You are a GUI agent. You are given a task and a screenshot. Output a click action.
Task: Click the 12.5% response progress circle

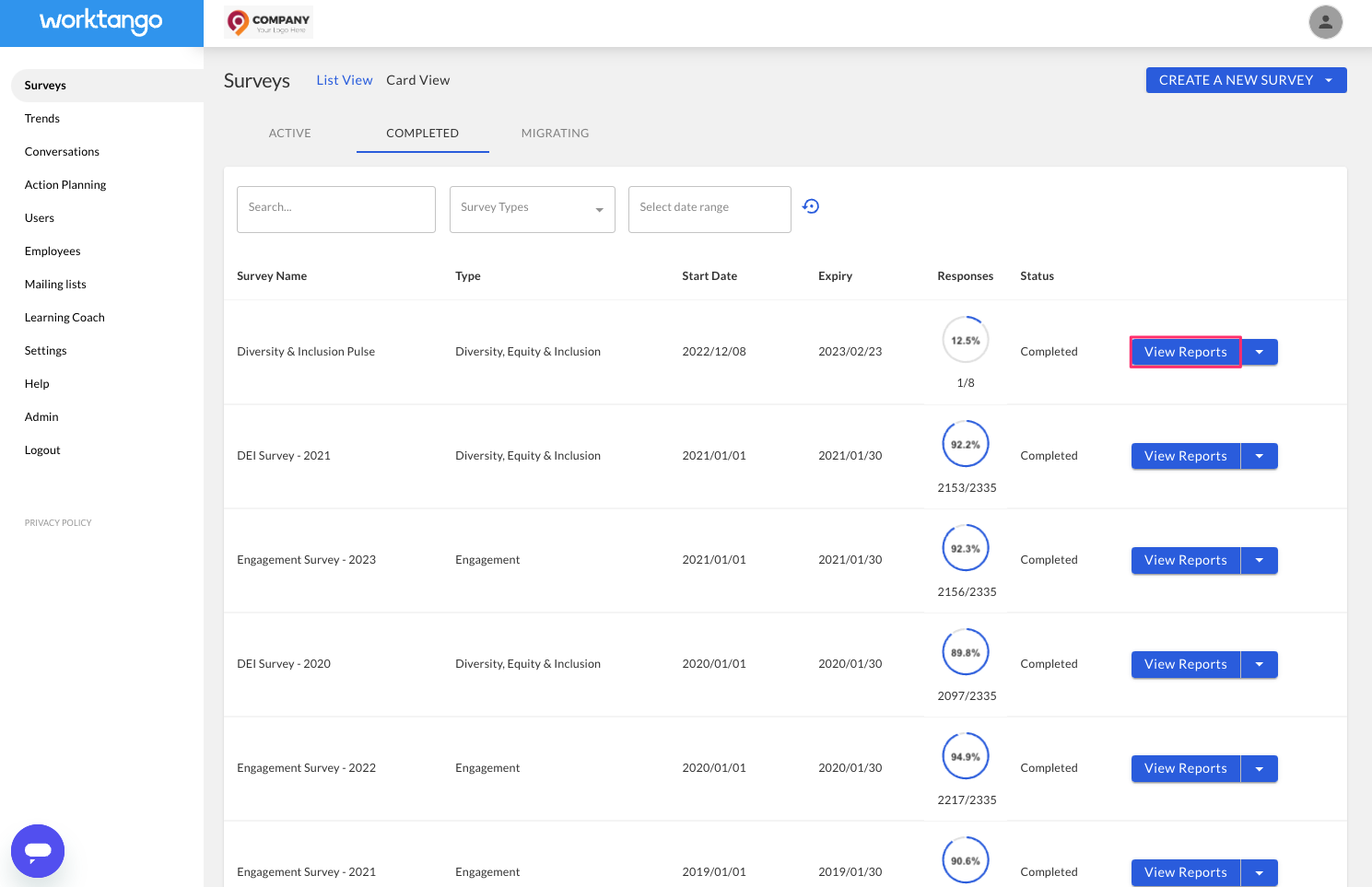965,339
